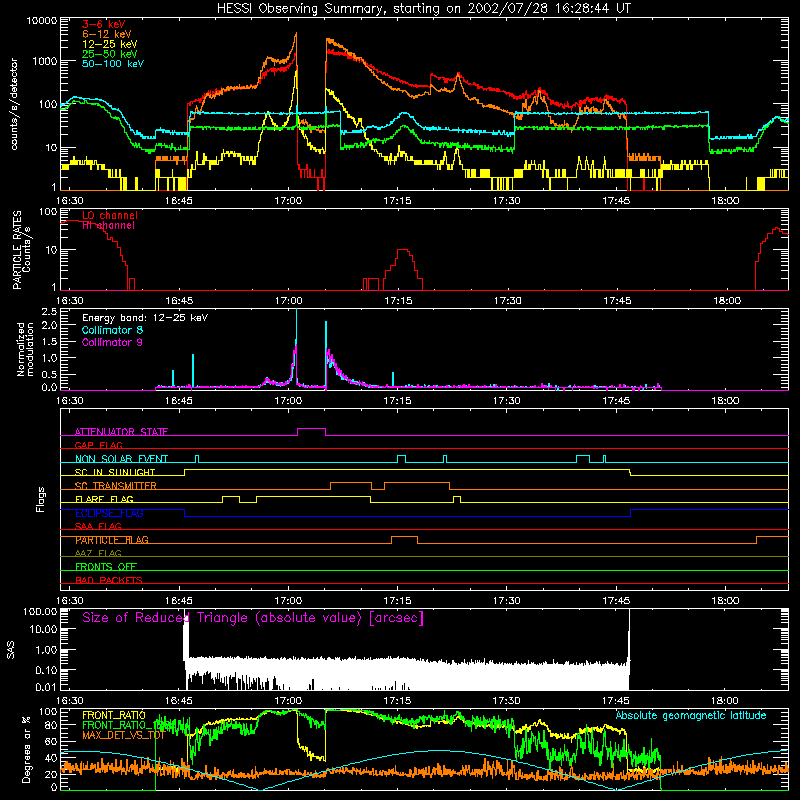Click the Energy band: 12-25 keV label
The height and width of the screenshot is (800, 800).
click(145, 318)
